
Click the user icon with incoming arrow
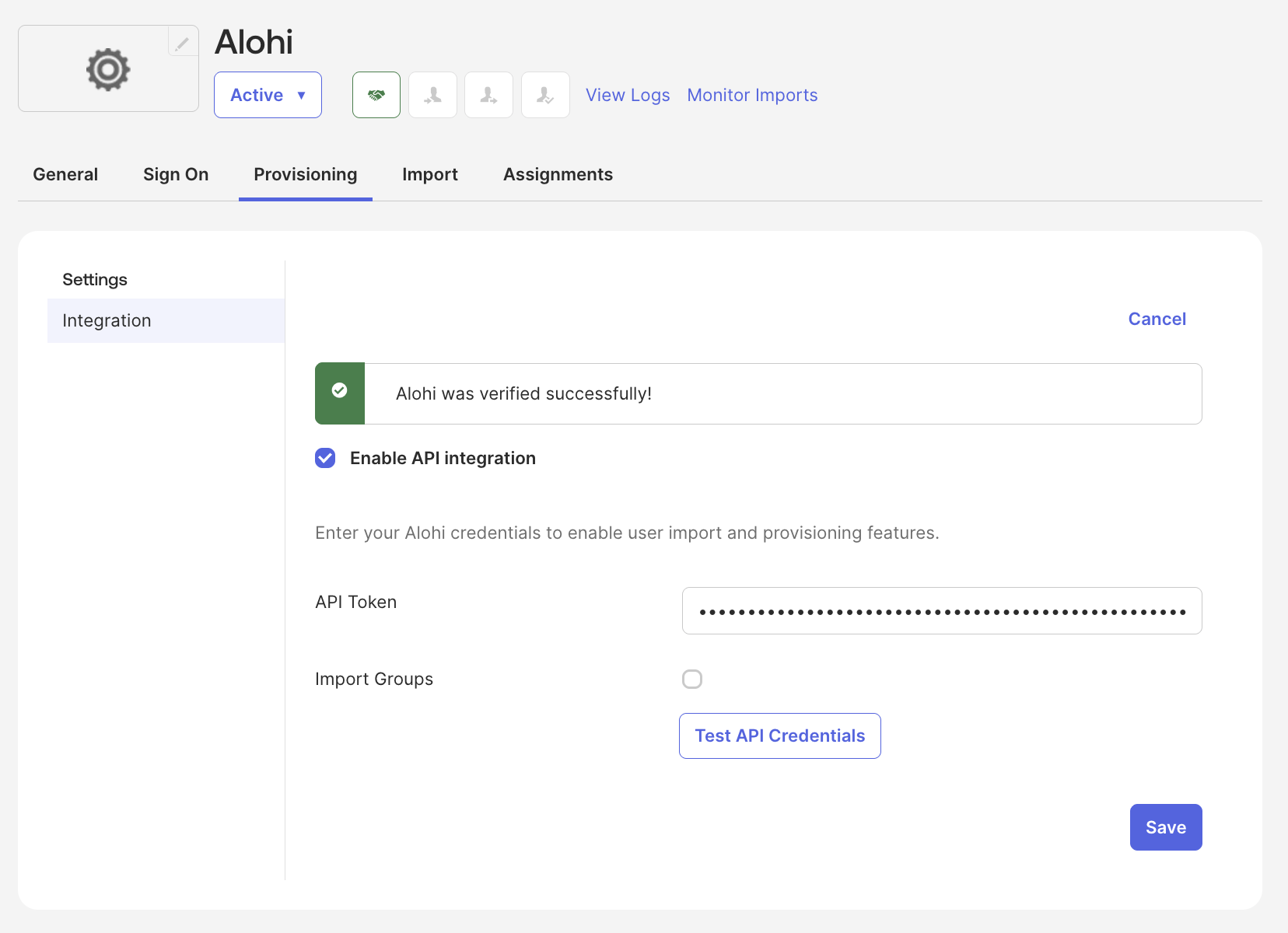click(432, 95)
